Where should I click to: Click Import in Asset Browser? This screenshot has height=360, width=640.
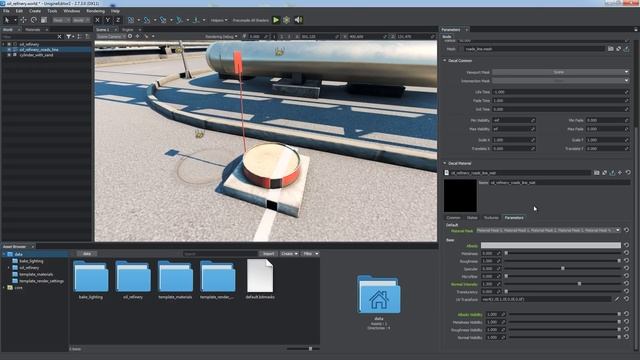coord(268,254)
